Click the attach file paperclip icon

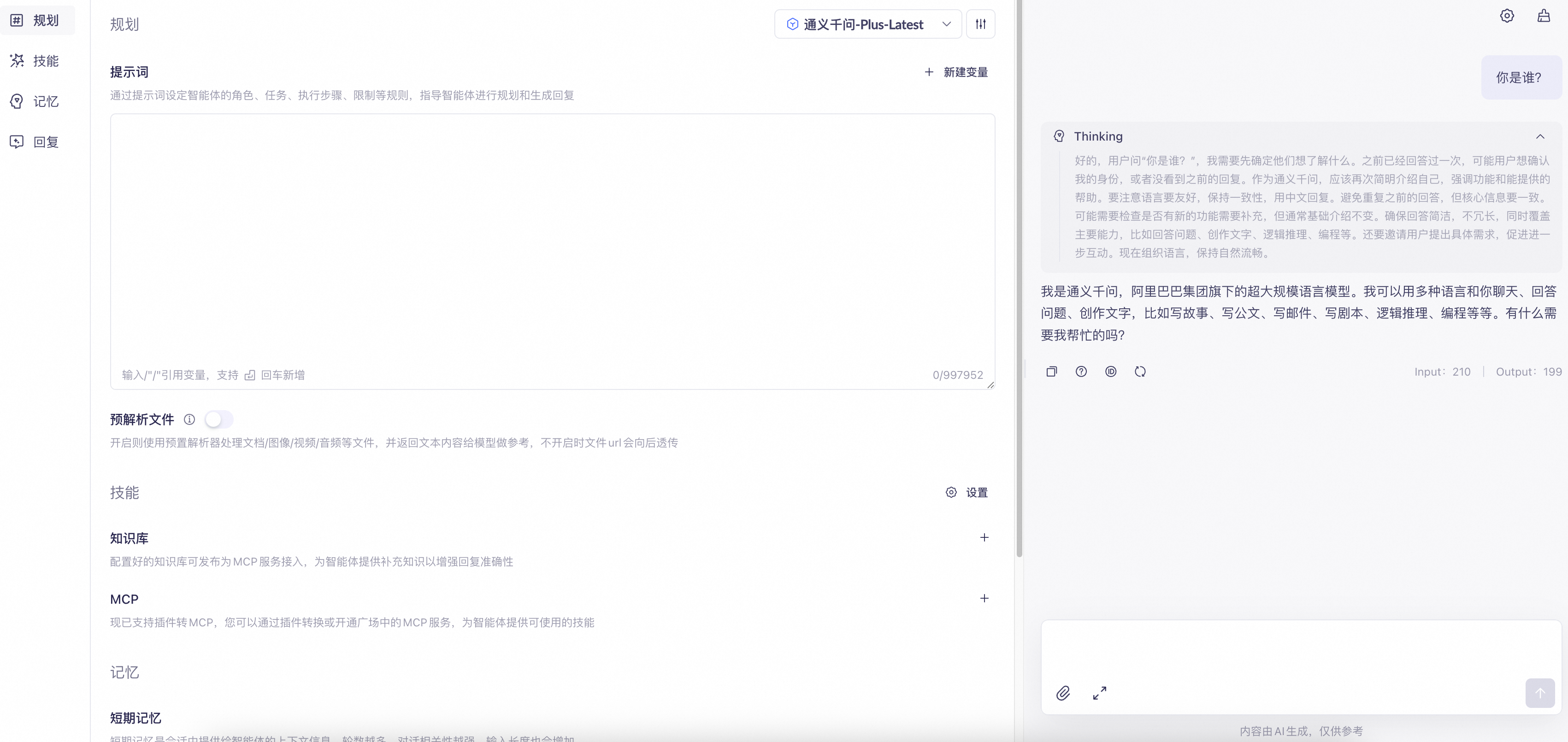click(x=1063, y=693)
